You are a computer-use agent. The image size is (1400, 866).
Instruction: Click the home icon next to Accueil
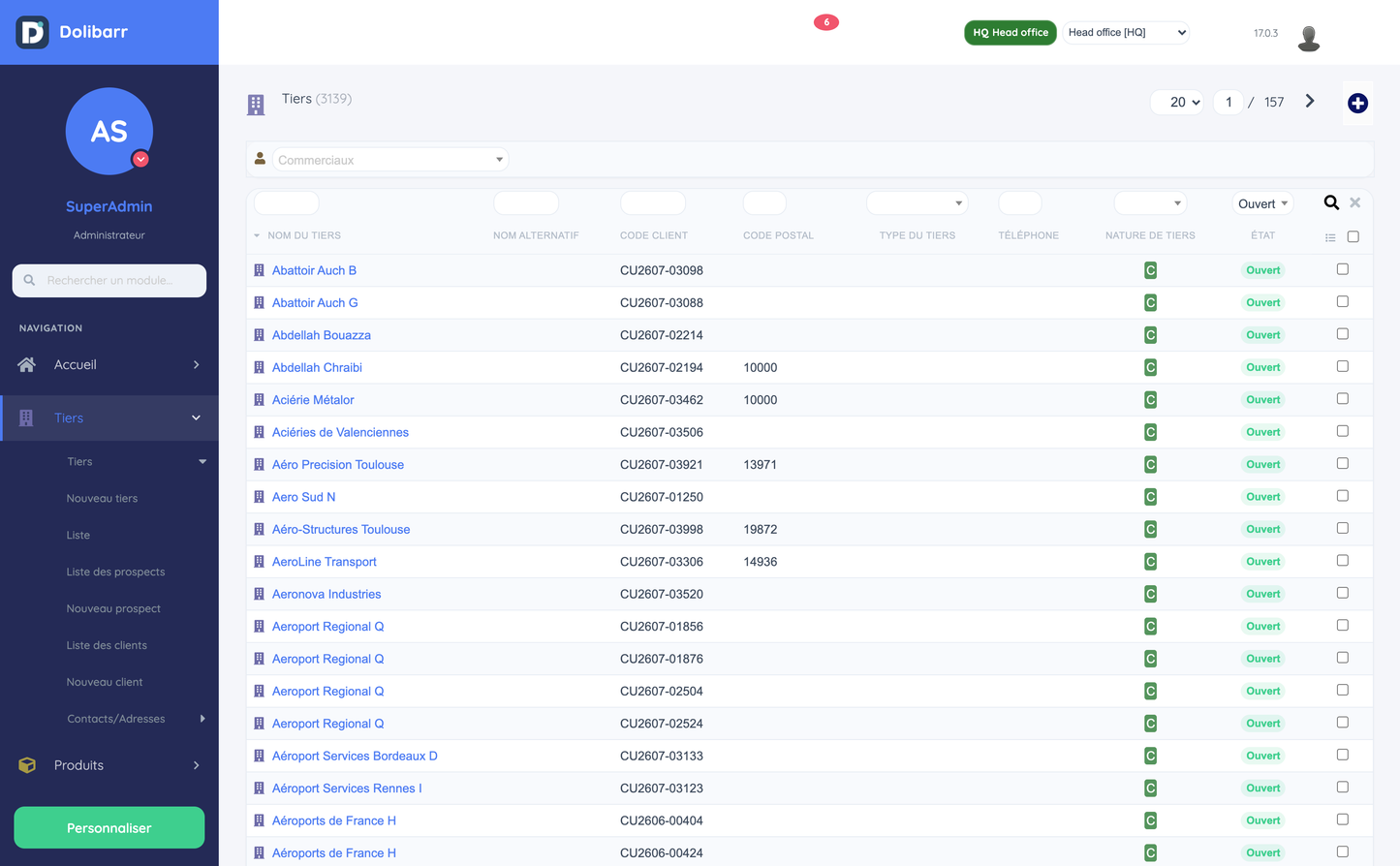click(27, 364)
